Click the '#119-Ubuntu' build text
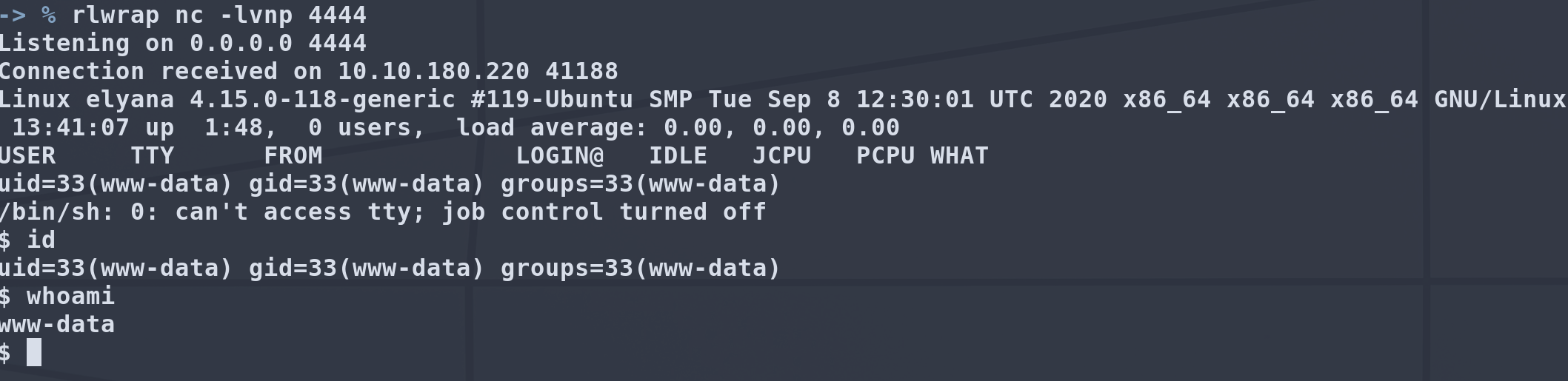1568x381 pixels. point(552,99)
